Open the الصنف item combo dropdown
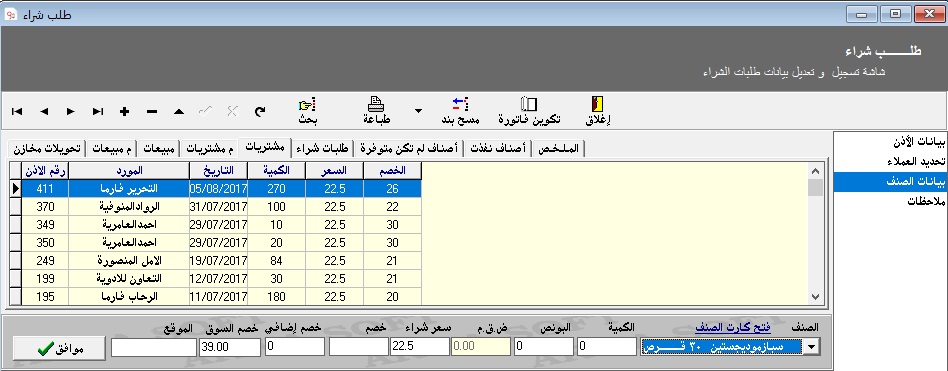Screen dimensions: 948x371 (812, 347)
